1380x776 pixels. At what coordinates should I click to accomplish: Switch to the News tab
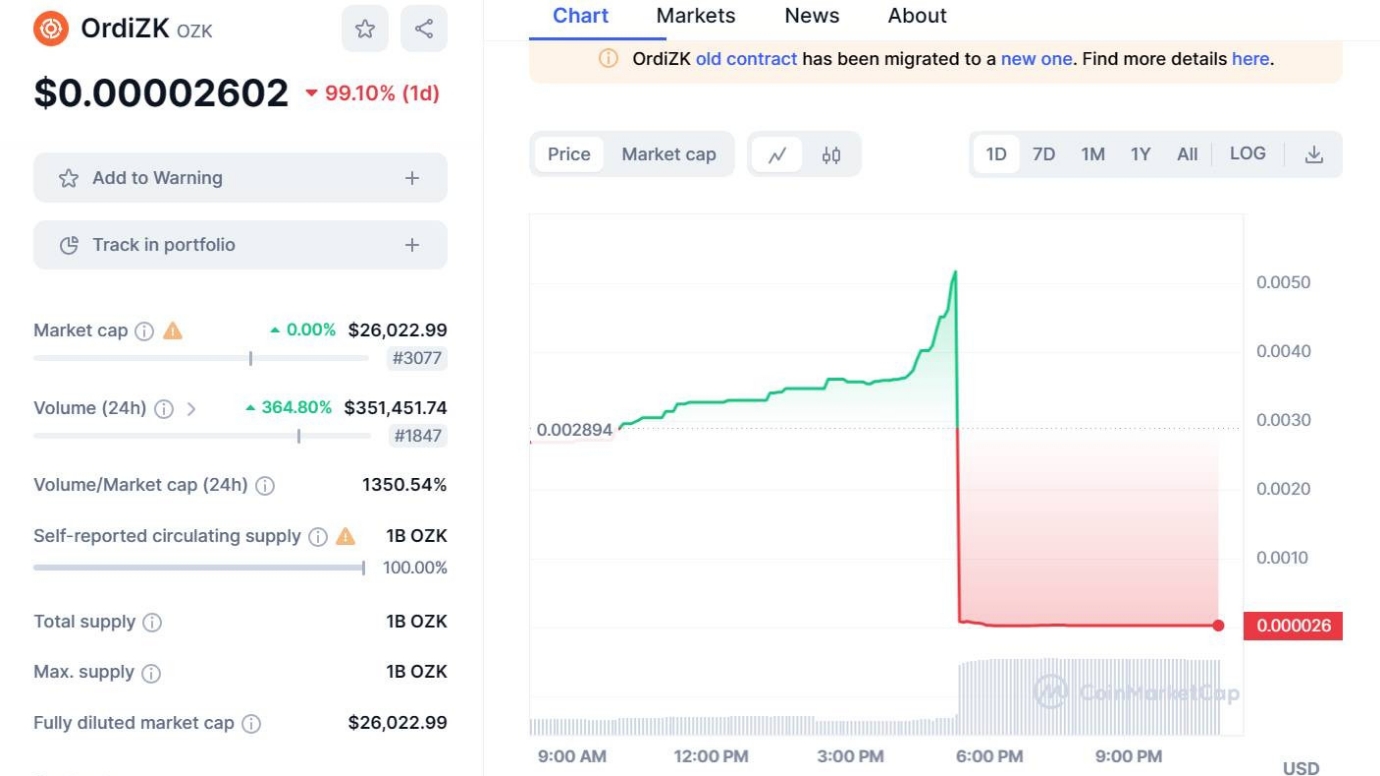tap(811, 16)
